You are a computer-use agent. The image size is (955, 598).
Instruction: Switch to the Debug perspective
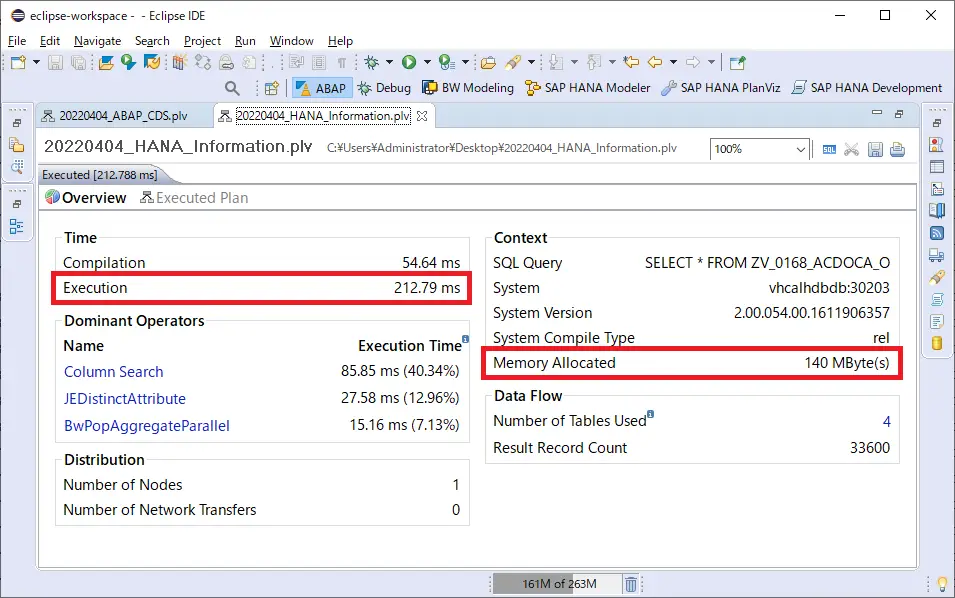(384, 88)
